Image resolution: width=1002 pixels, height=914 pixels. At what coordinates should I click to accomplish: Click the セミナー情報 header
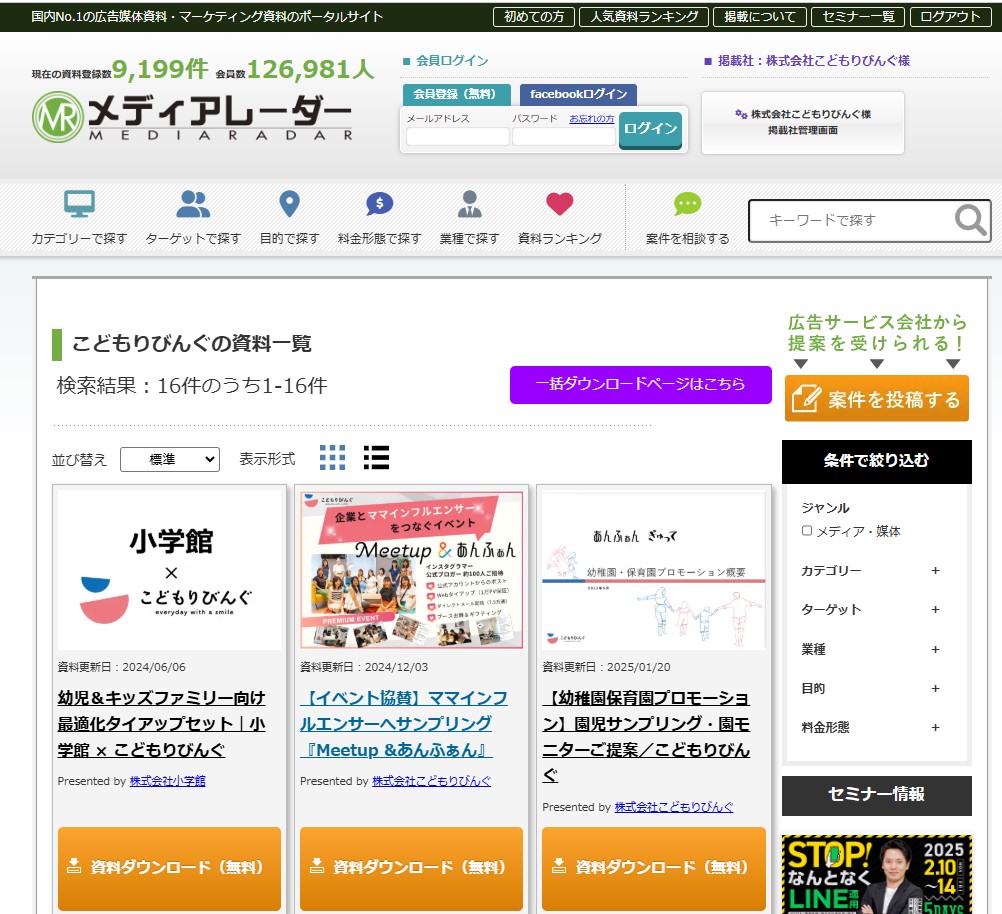click(x=877, y=794)
